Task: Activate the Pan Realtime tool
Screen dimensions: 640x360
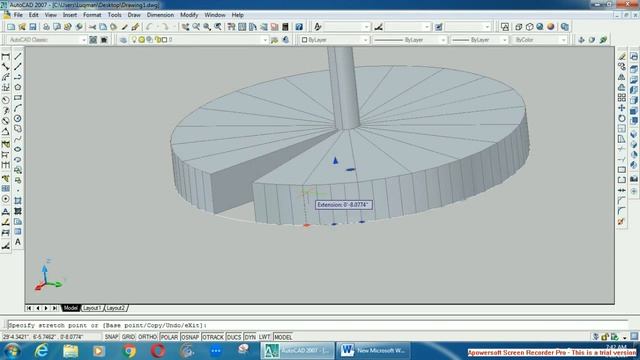Action: click(185, 27)
